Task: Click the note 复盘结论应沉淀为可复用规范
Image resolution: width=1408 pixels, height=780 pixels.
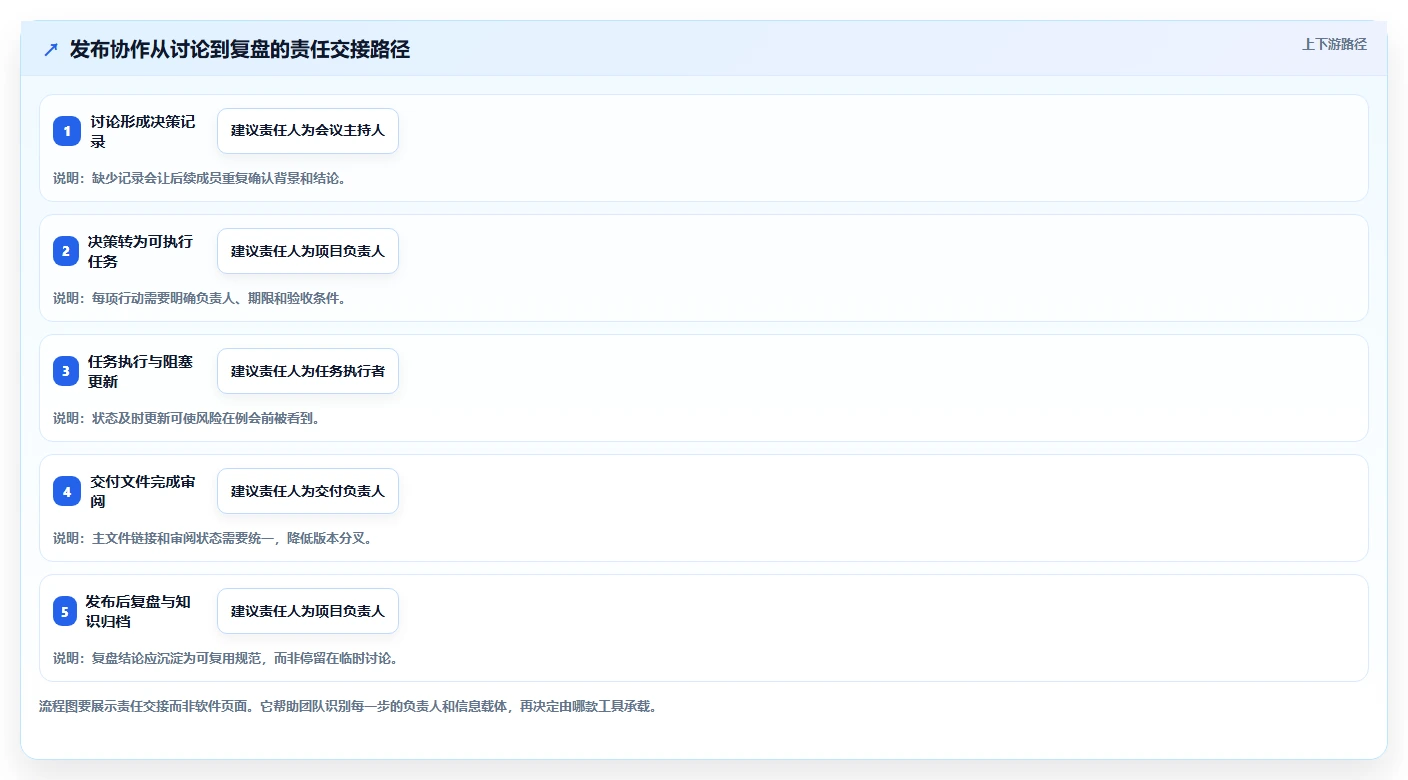Action: pos(226,658)
